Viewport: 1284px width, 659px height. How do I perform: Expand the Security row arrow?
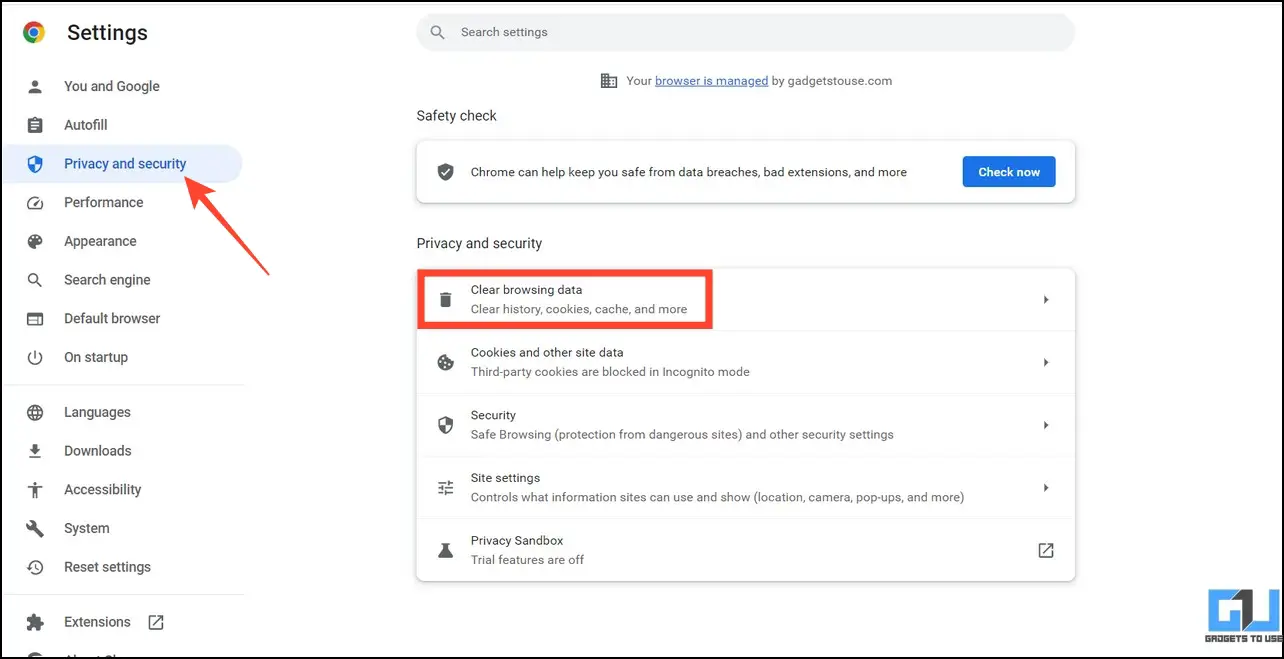pyautogui.click(x=1046, y=425)
